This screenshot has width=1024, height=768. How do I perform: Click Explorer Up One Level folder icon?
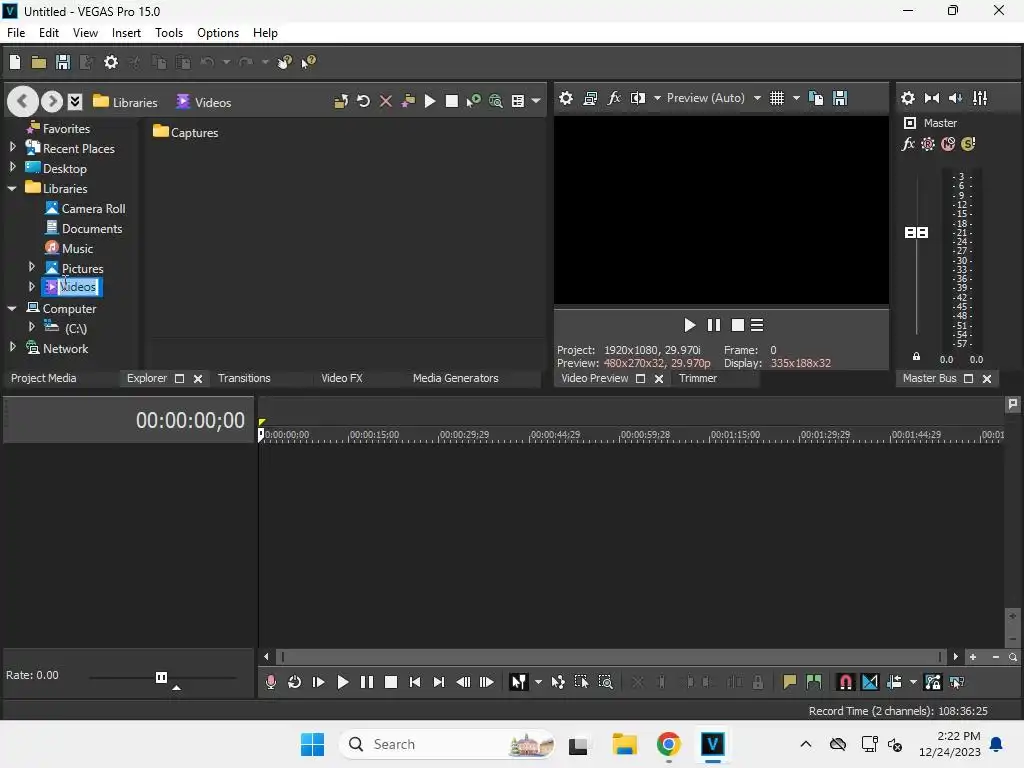tap(341, 101)
